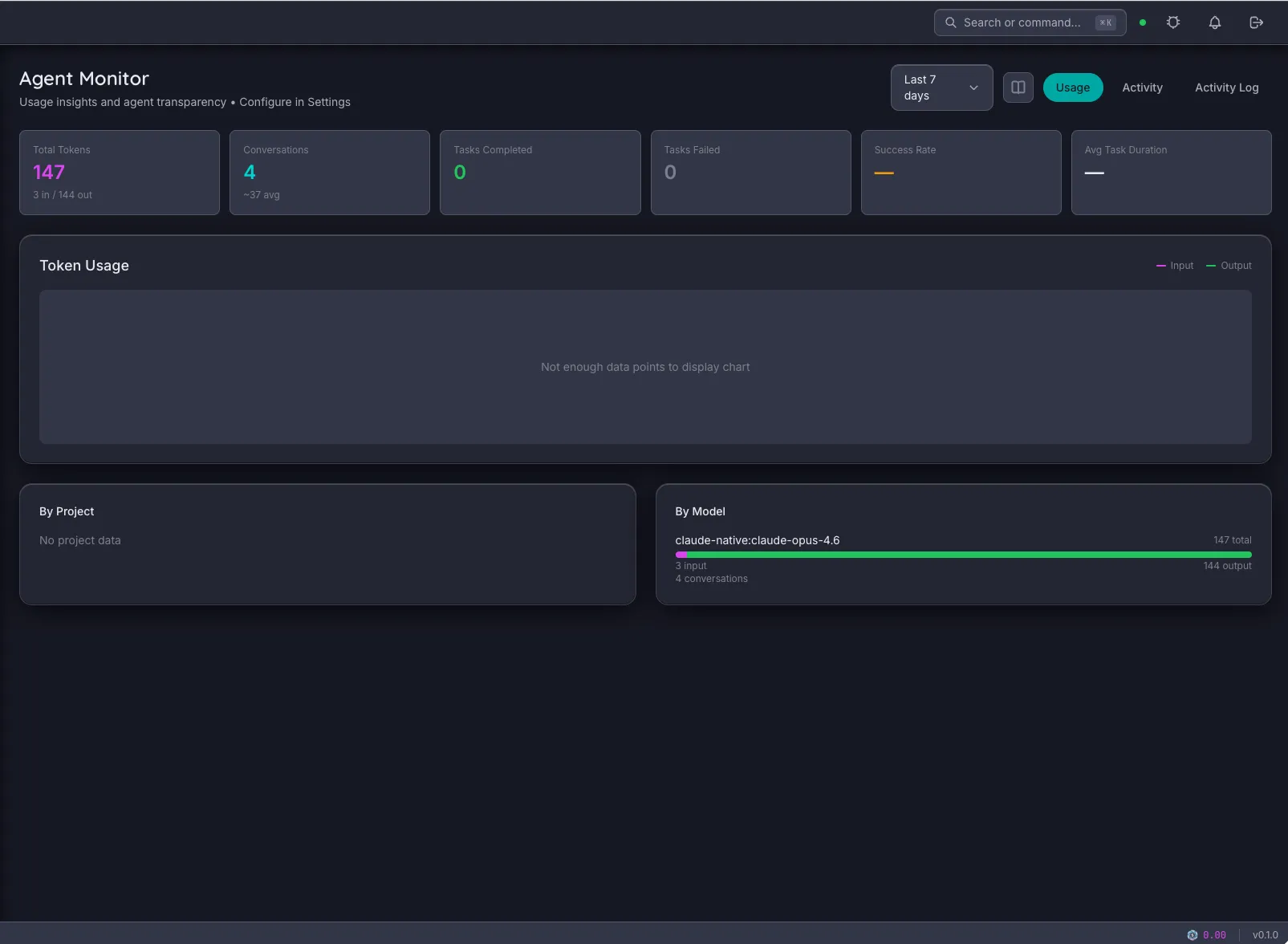Click the ⌘K shortcut badge

[1106, 22]
